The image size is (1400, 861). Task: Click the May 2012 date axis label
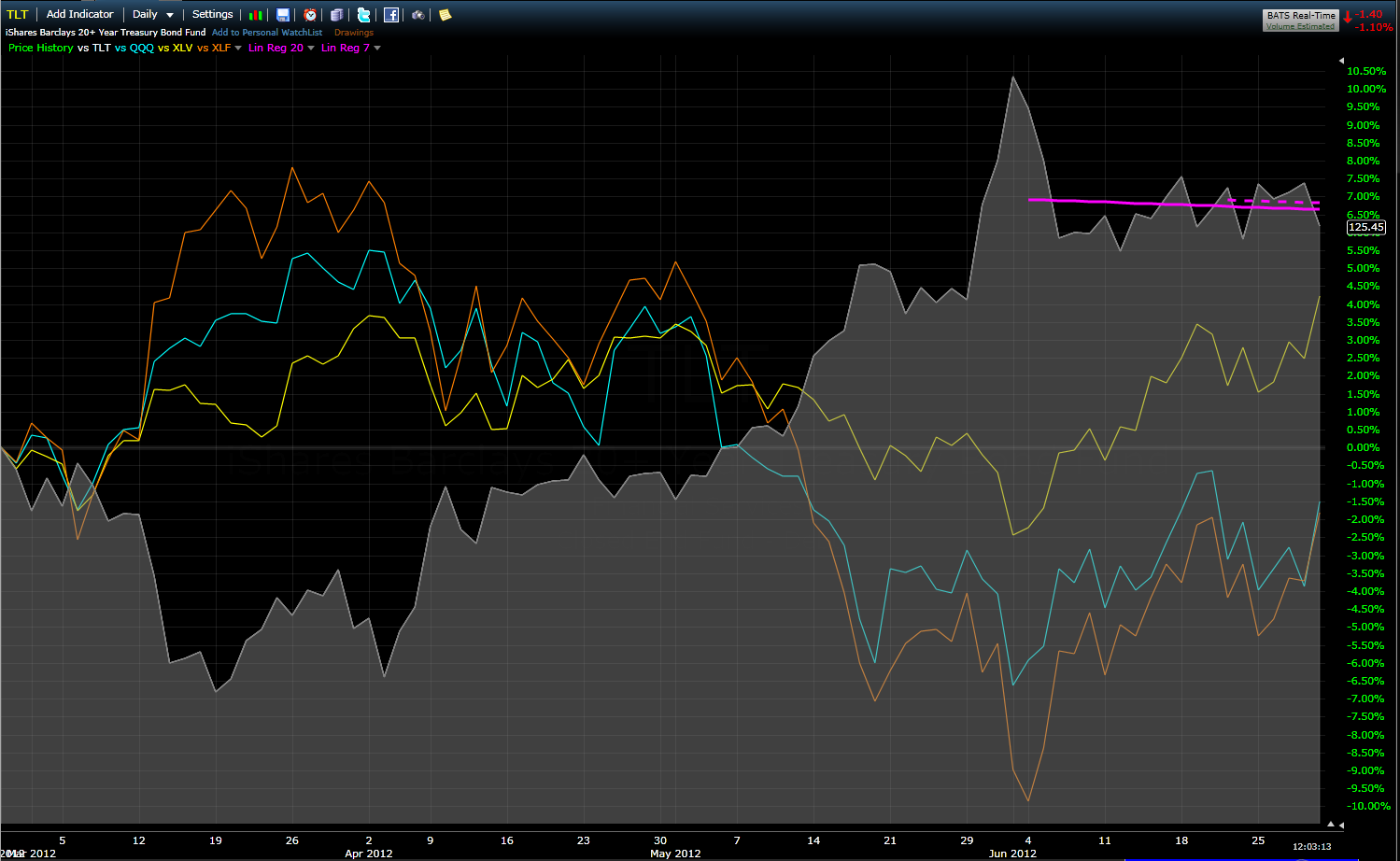[x=675, y=854]
